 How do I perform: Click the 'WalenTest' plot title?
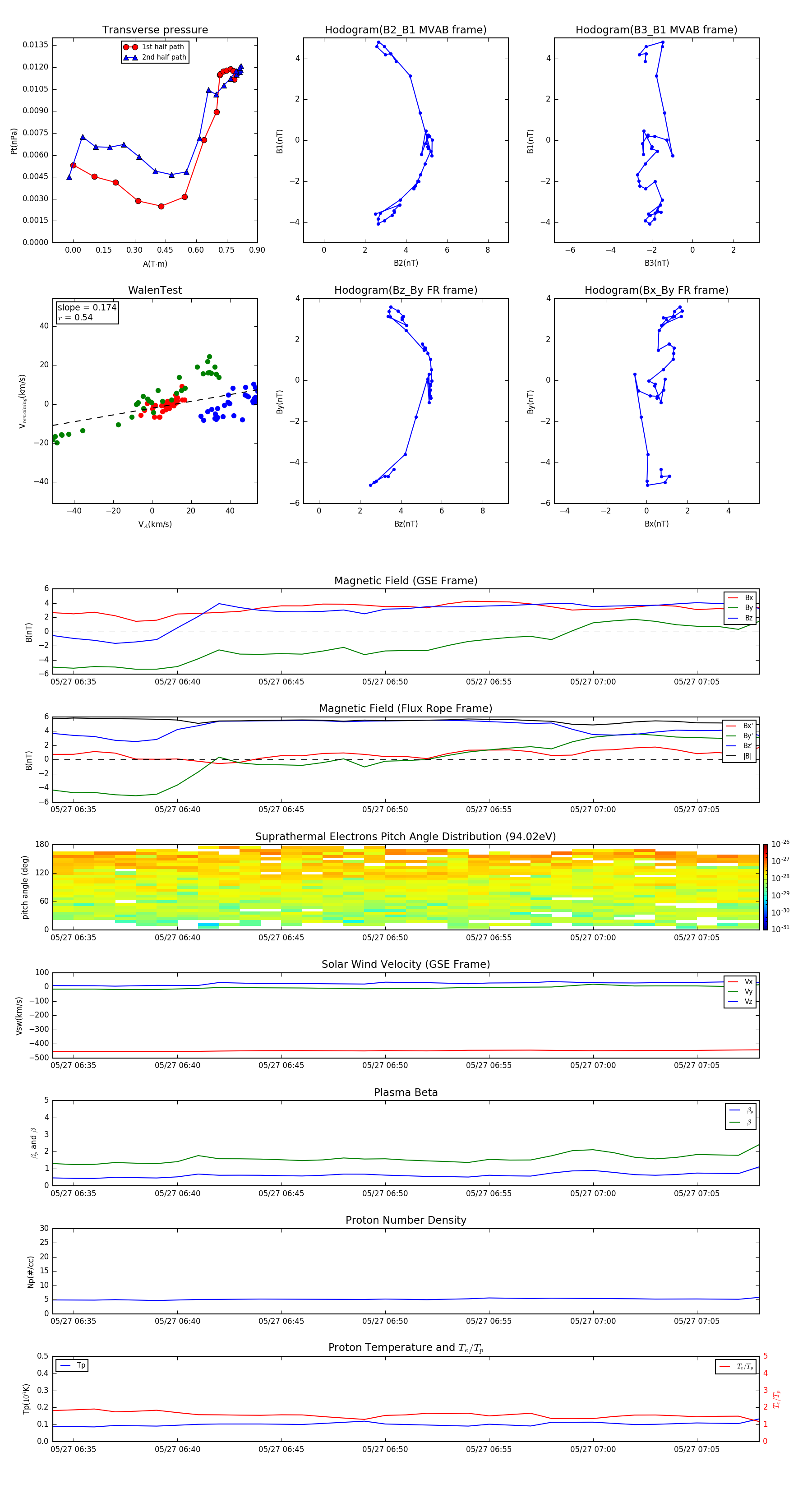[155, 290]
